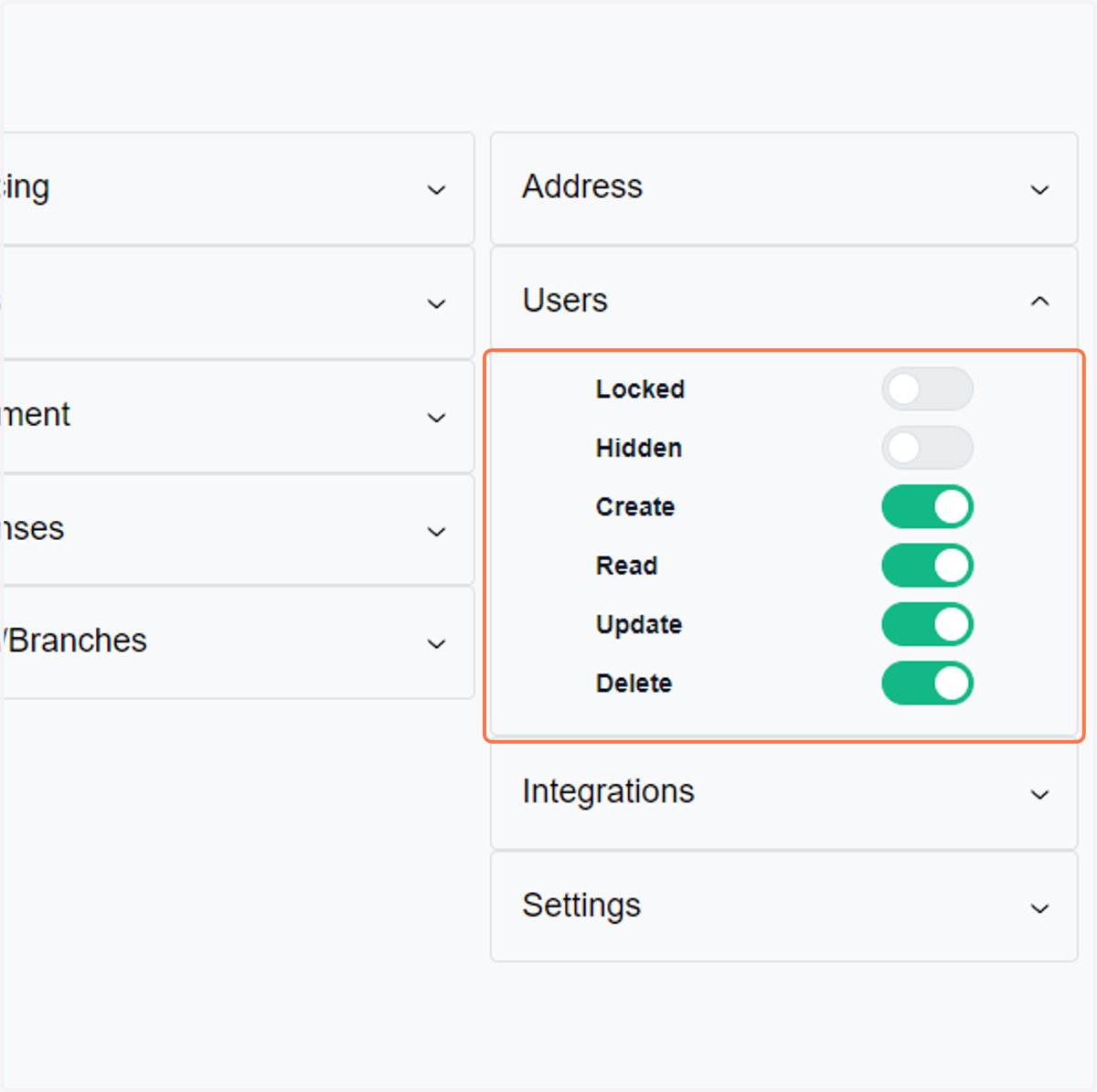Click the Branches heading text
Image resolution: width=1097 pixels, height=1092 pixels.
(x=74, y=641)
